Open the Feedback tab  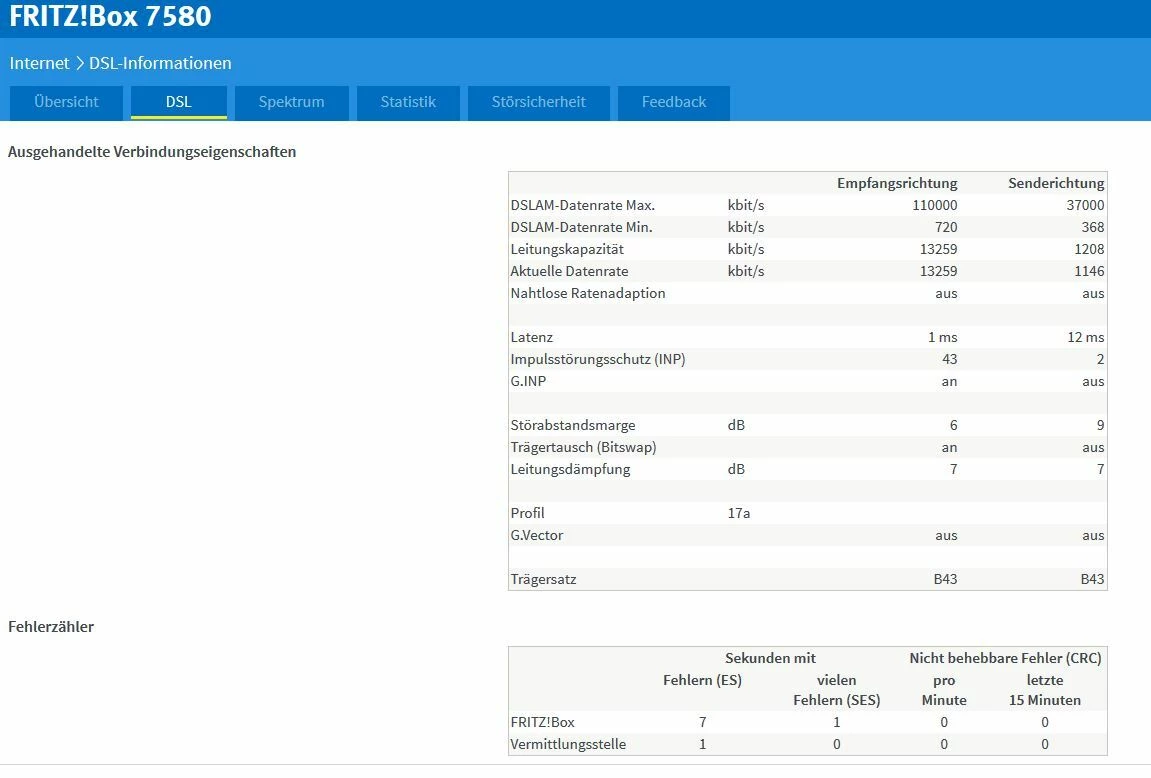tap(673, 102)
